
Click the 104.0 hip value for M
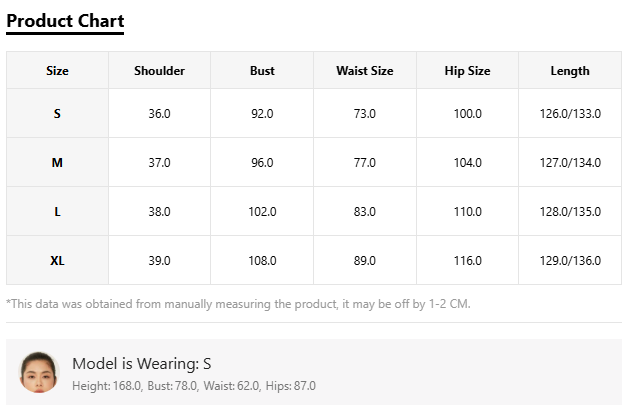pos(467,163)
